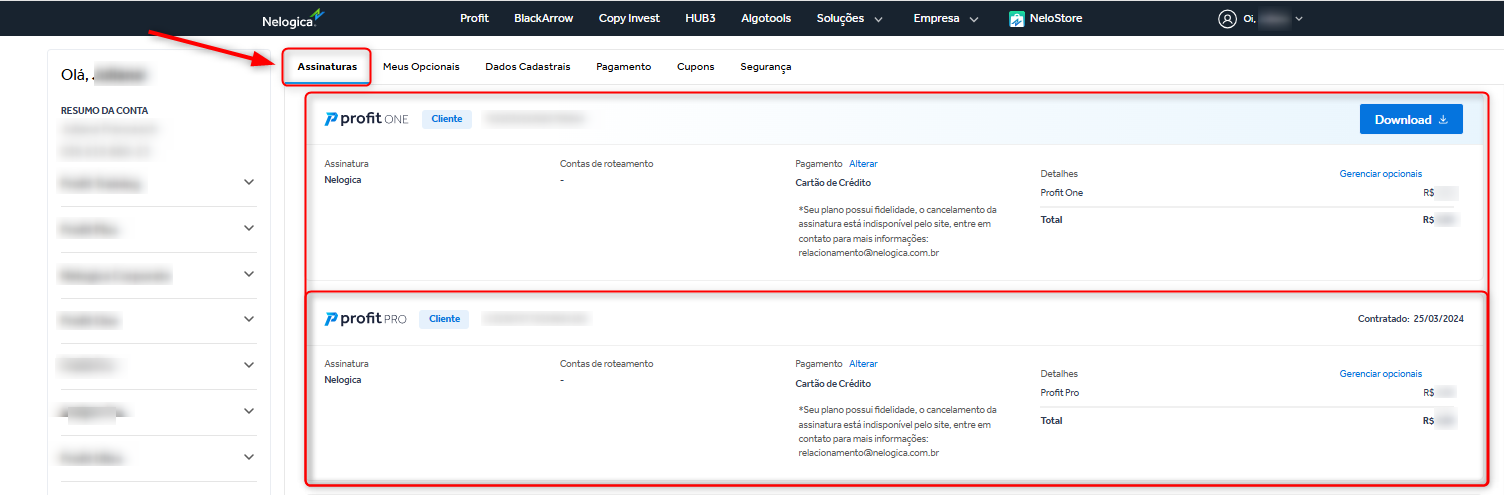Click the blue Download button
Viewport: 1504px width, 495px height.
[x=1411, y=119]
